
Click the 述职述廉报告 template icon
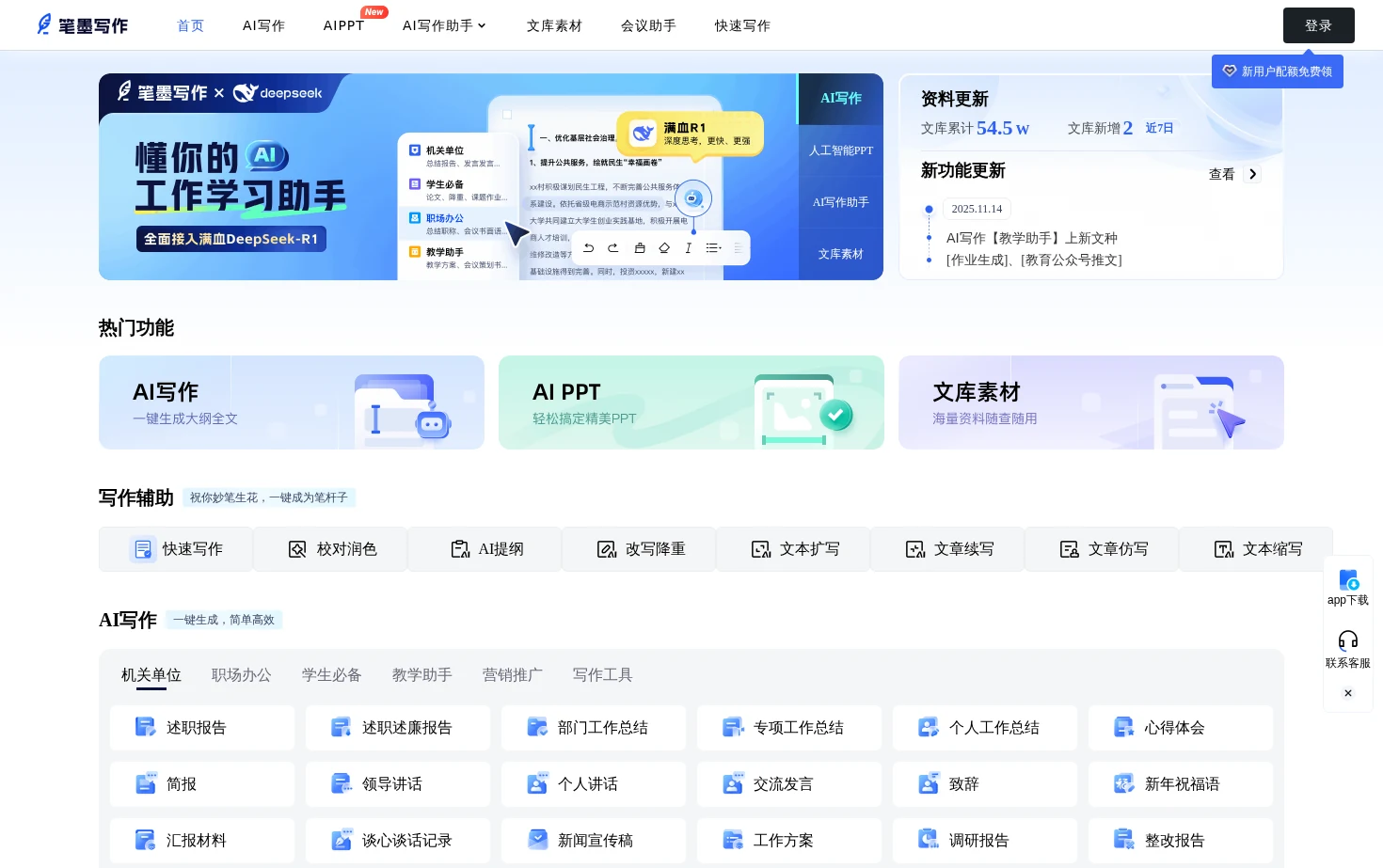(x=342, y=727)
